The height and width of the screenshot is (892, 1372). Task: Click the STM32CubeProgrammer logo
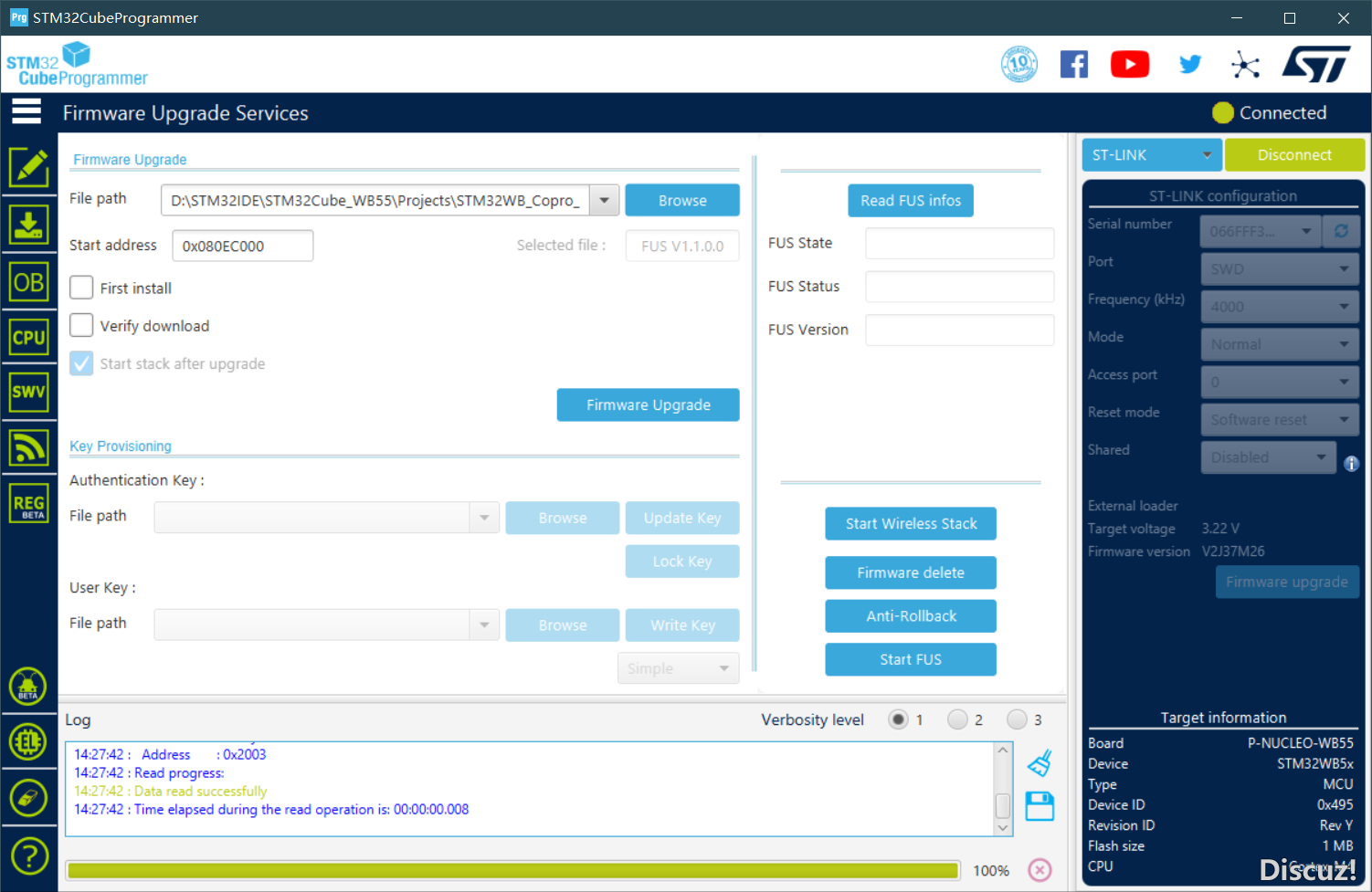coord(77,65)
